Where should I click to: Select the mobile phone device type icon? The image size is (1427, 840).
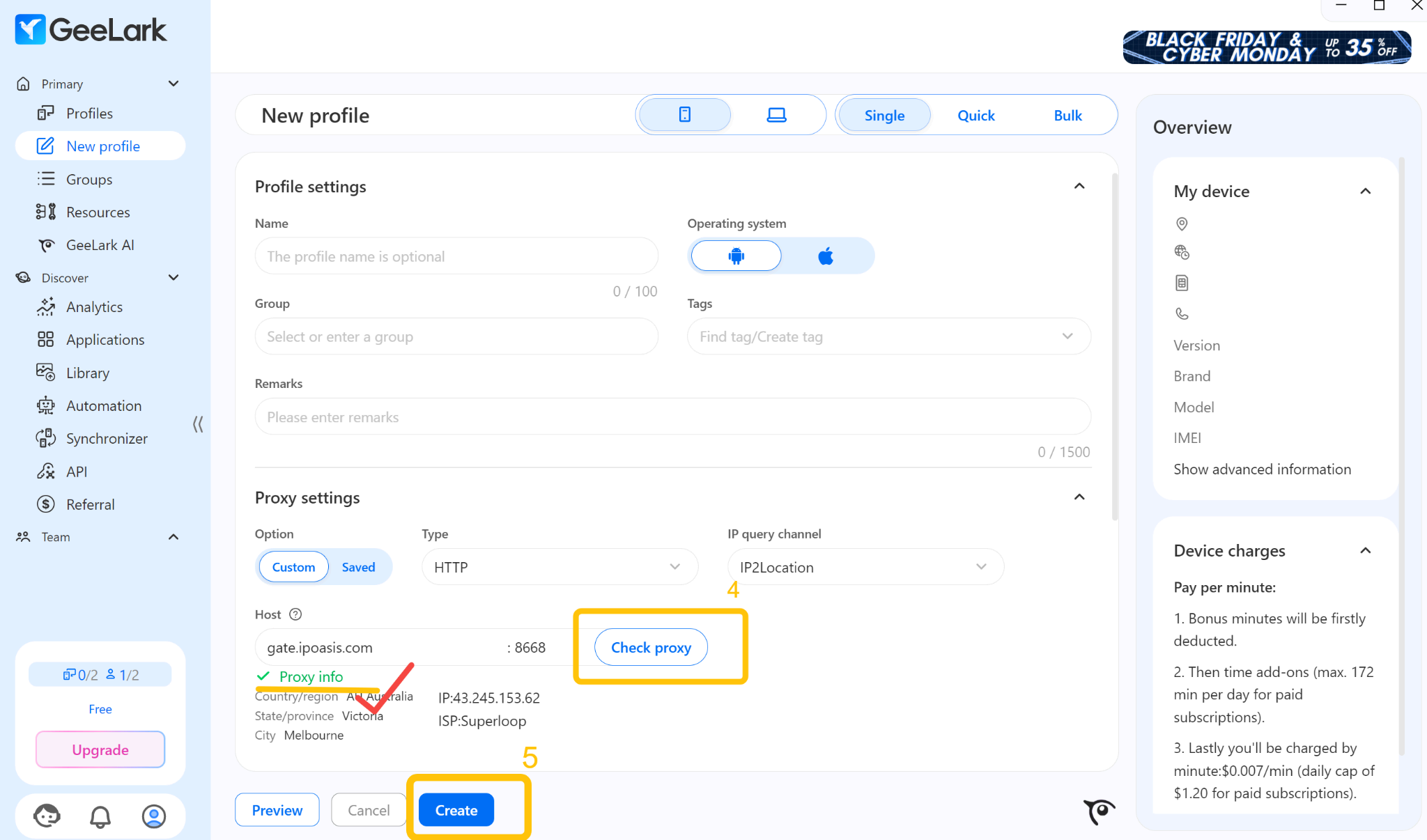click(684, 115)
